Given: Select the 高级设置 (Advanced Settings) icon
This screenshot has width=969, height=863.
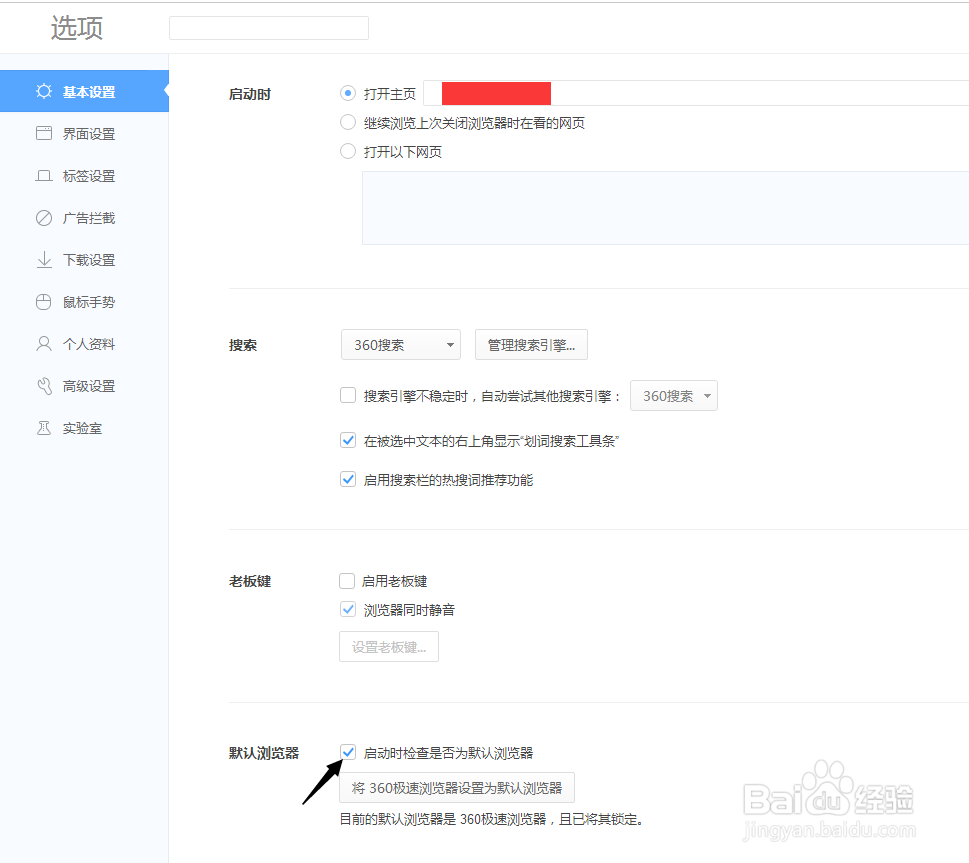Looking at the screenshot, I should point(43,385).
